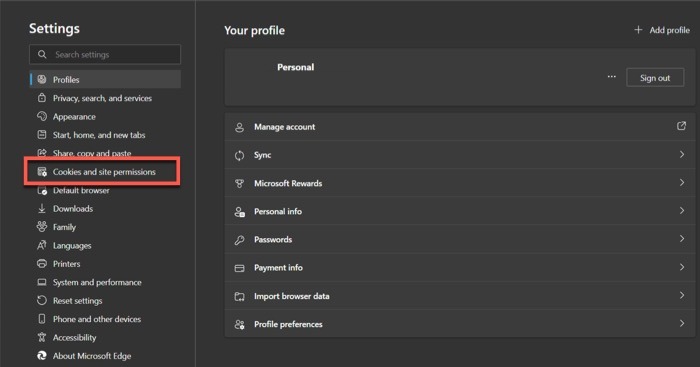Click the magnifier icon in search box
This screenshot has width=700, height=367.
click(x=42, y=54)
